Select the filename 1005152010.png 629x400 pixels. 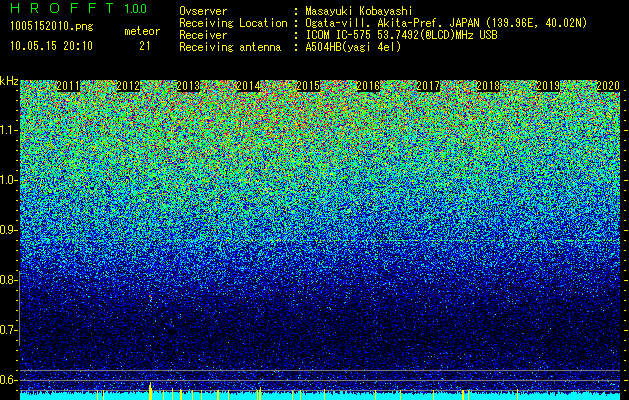(51, 27)
